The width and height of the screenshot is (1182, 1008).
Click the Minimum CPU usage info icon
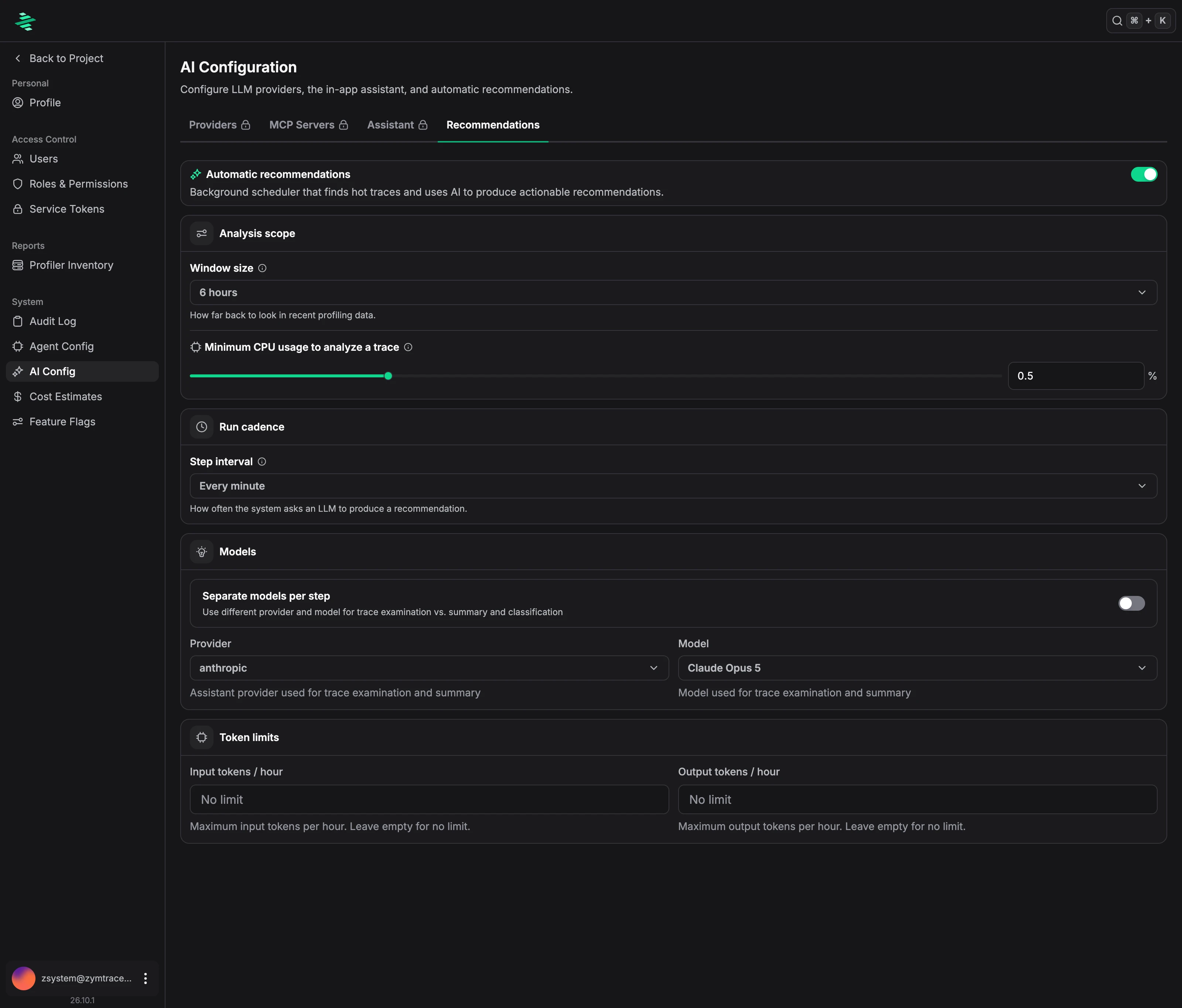pos(409,347)
